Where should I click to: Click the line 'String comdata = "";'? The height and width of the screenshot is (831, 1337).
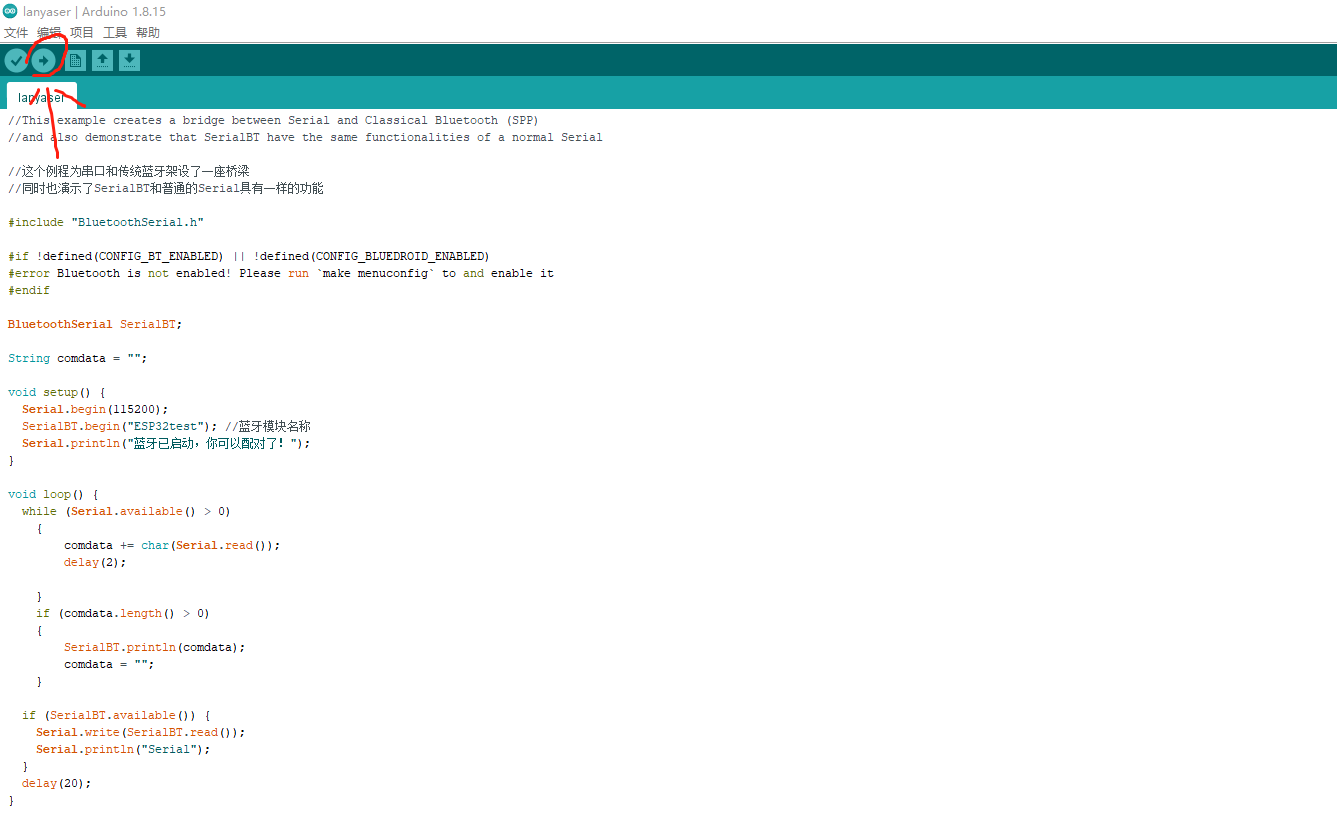click(x=78, y=358)
